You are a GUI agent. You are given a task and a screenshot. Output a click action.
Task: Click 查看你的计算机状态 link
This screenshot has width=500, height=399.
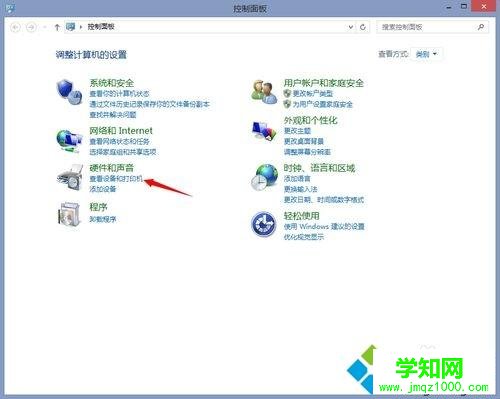click(119, 94)
